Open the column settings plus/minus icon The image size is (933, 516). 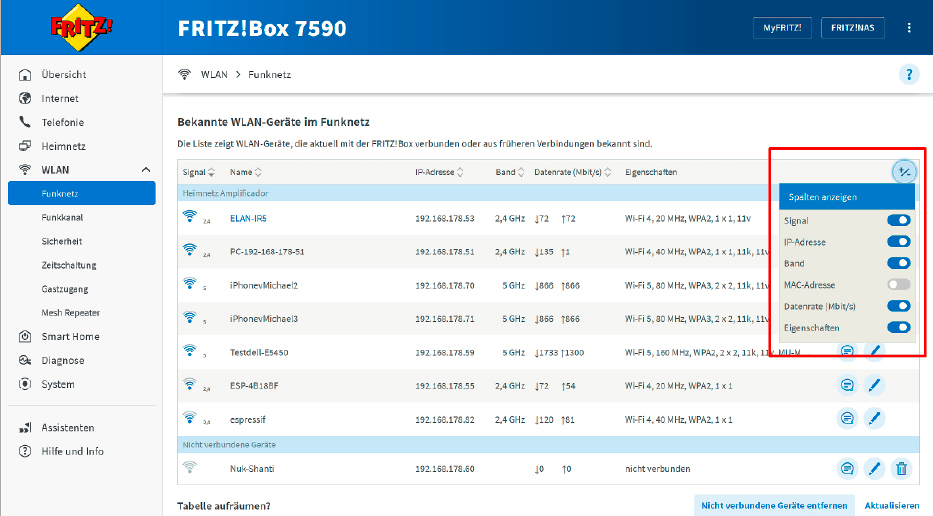(x=904, y=172)
